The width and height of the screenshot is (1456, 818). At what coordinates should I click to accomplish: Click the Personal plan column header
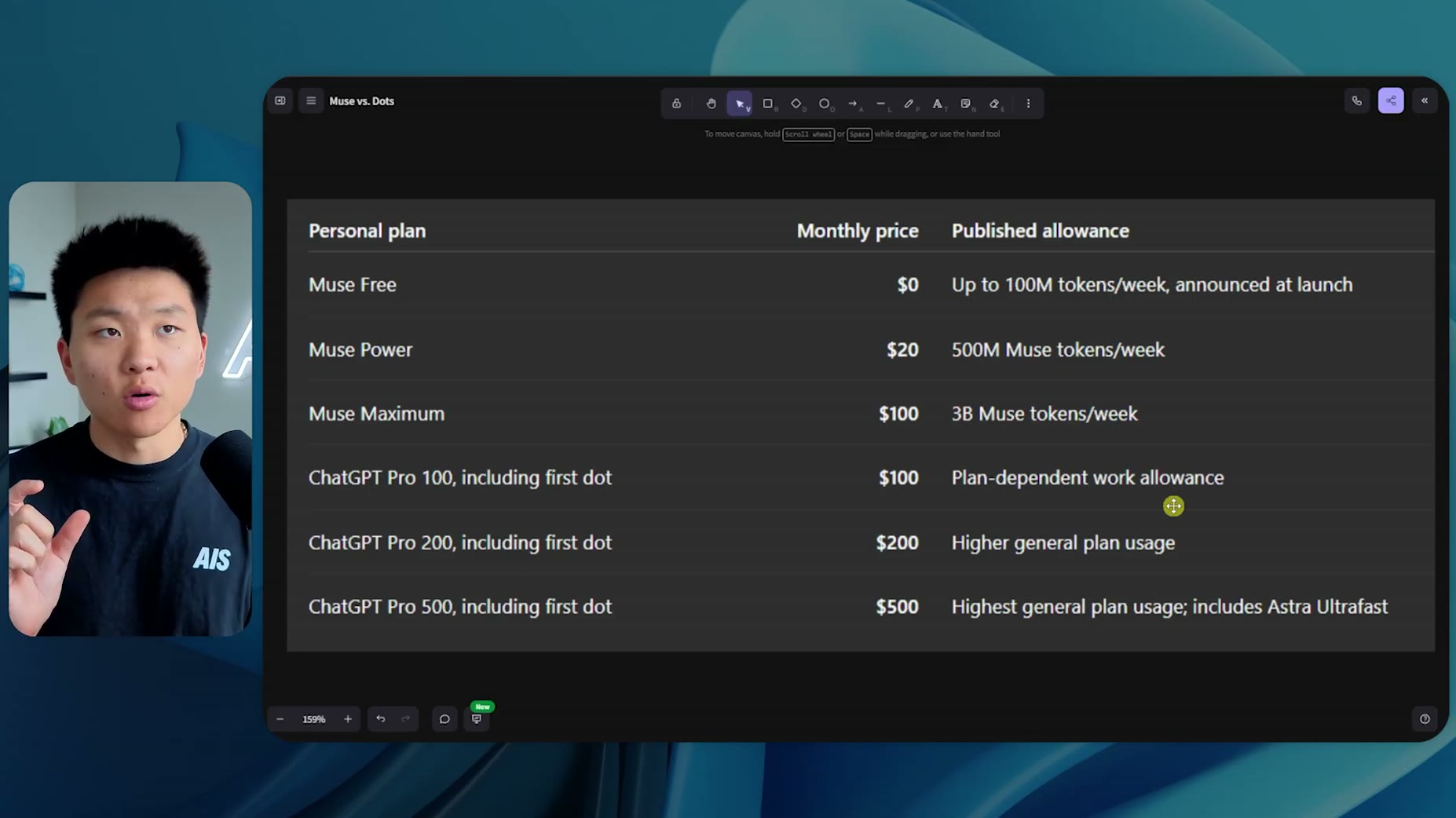367,231
